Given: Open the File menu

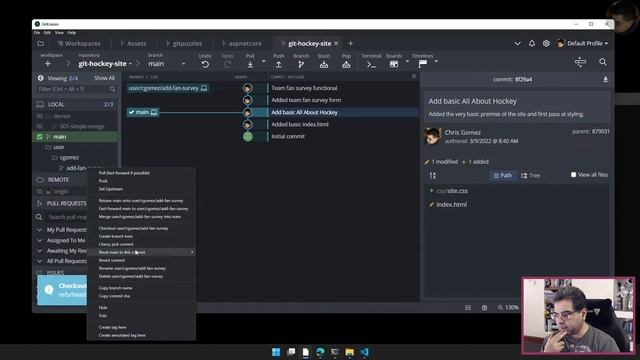Looking at the screenshot, I should click(37, 32).
